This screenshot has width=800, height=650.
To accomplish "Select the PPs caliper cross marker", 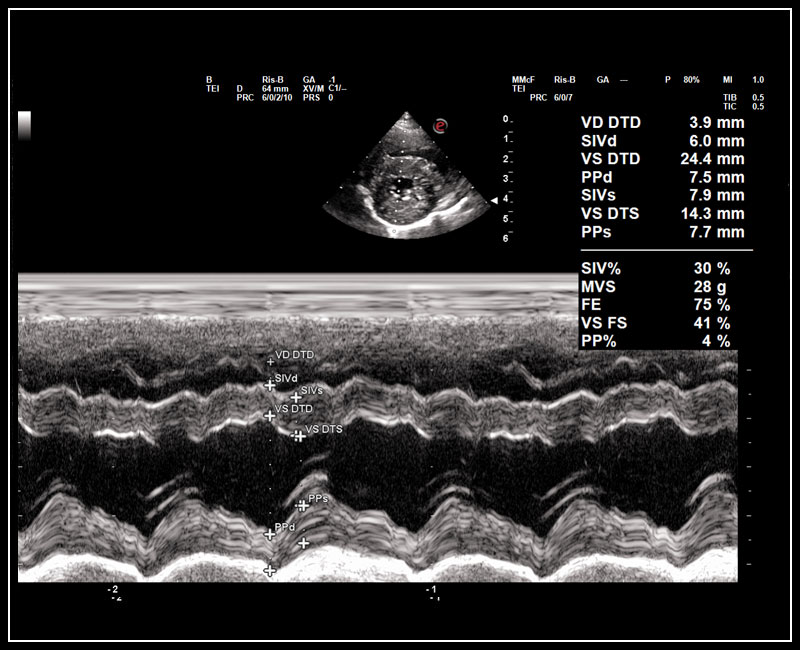I will 303,507.
